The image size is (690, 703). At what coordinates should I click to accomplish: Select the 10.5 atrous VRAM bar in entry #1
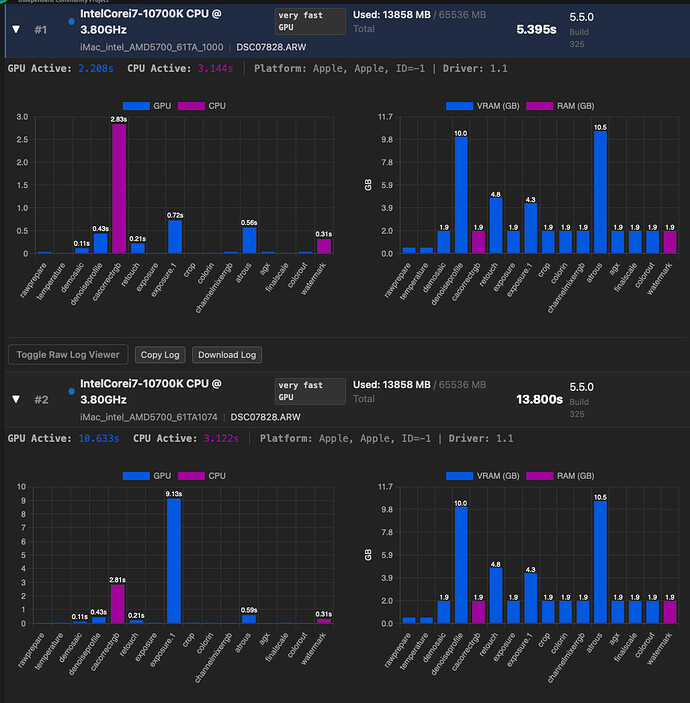(x=600, y=192)
